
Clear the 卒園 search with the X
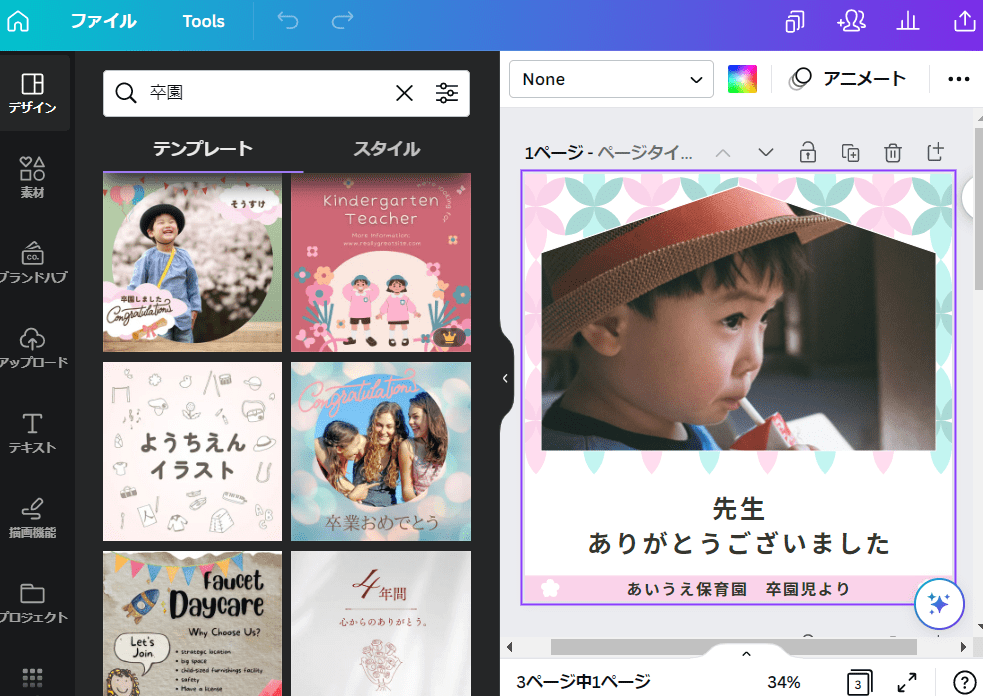[404, 93]
